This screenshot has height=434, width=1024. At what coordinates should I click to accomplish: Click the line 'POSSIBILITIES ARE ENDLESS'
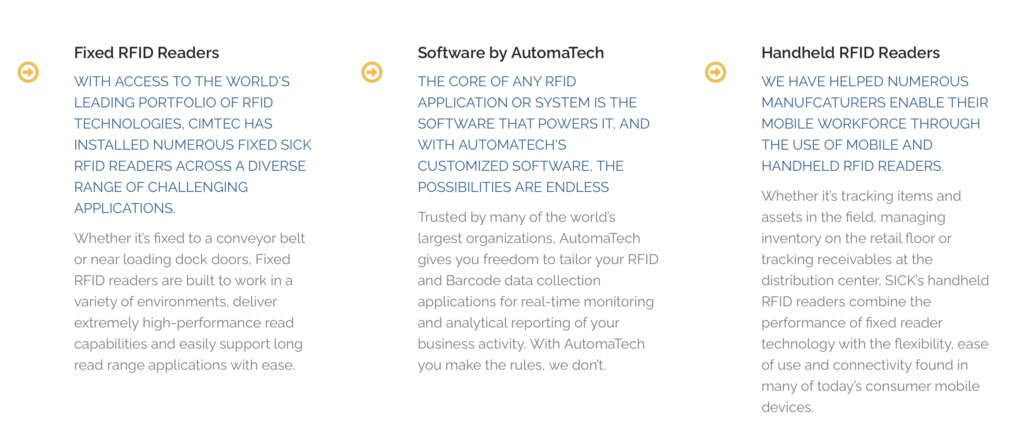click(513, 188)
